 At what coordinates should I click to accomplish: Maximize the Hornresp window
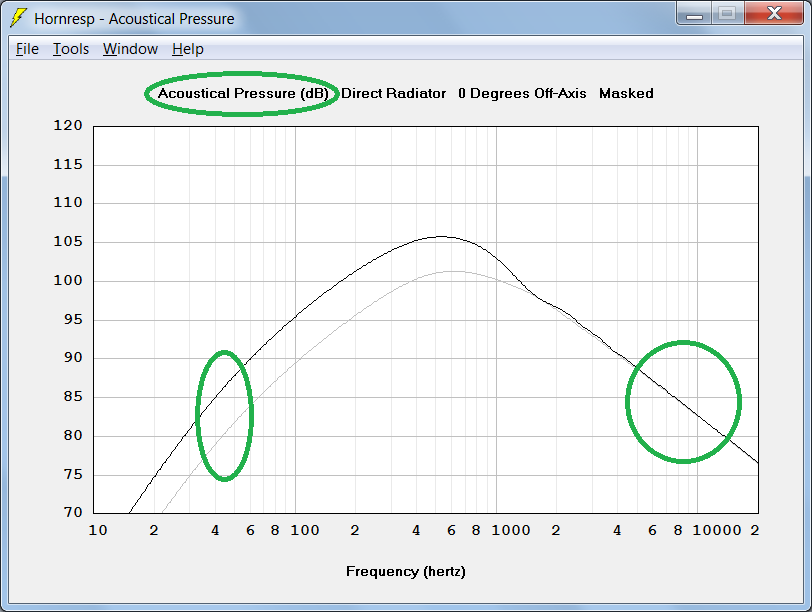click(728, 13)
